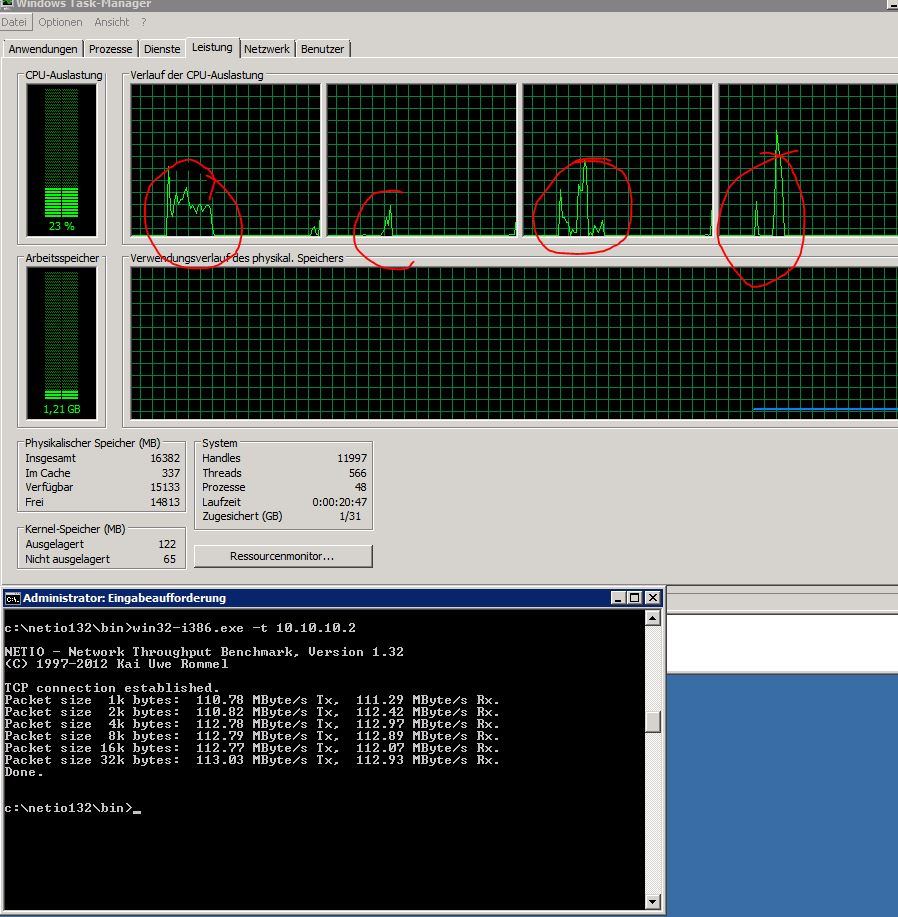Open the Optionen menu

[x=60, y=22]
